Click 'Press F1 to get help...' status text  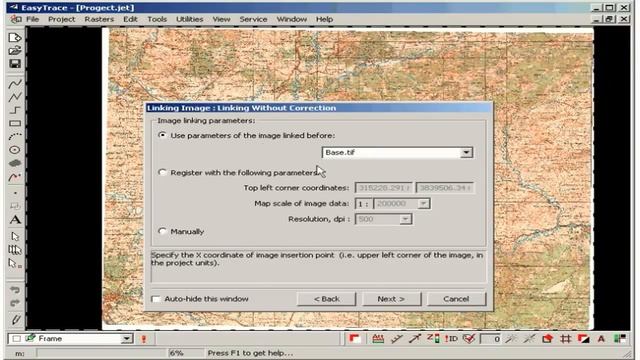[x=250, y=353]
